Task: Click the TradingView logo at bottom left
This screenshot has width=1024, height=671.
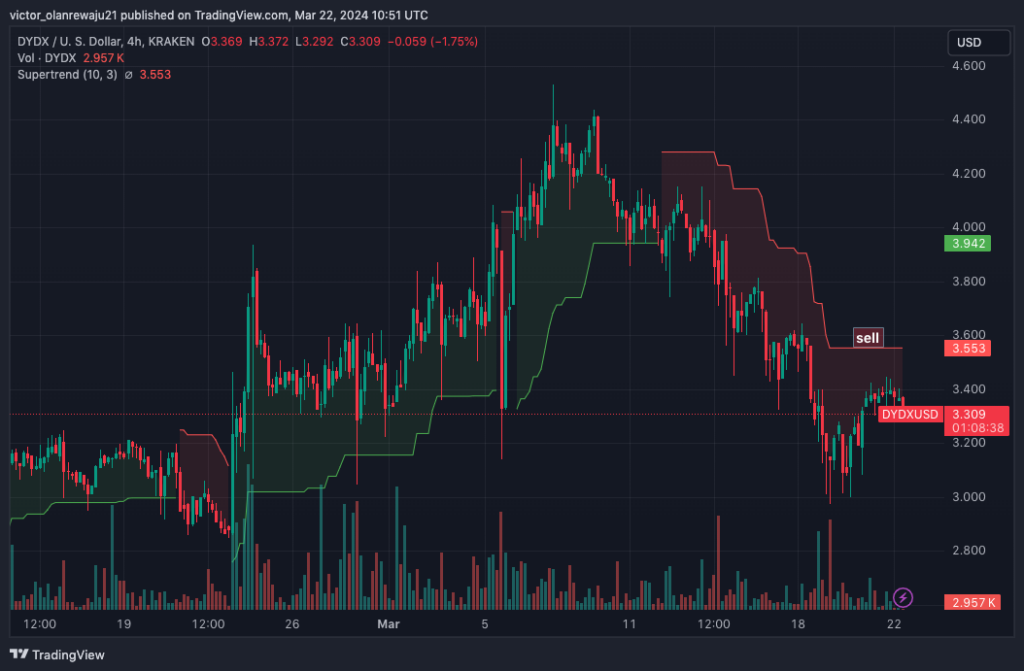Action: point(57,655)
